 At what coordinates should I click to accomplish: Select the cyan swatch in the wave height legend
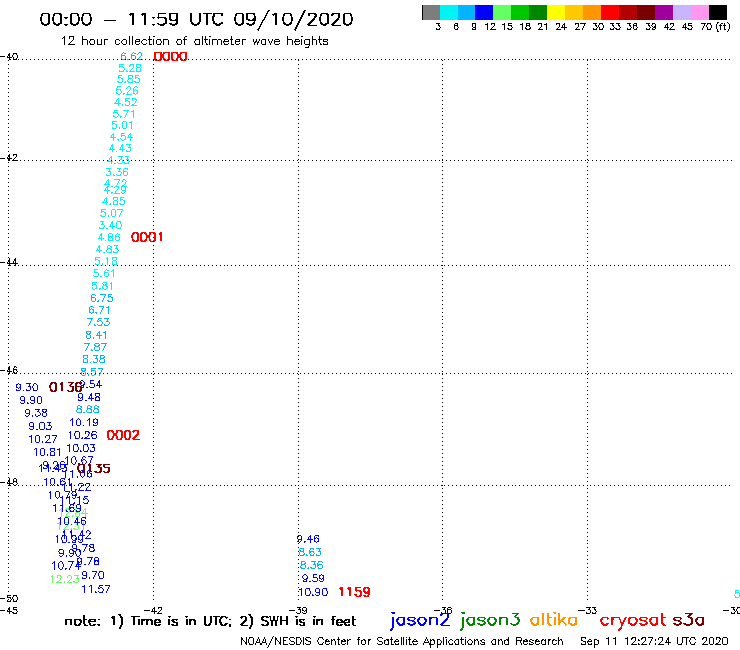(449, 12)
